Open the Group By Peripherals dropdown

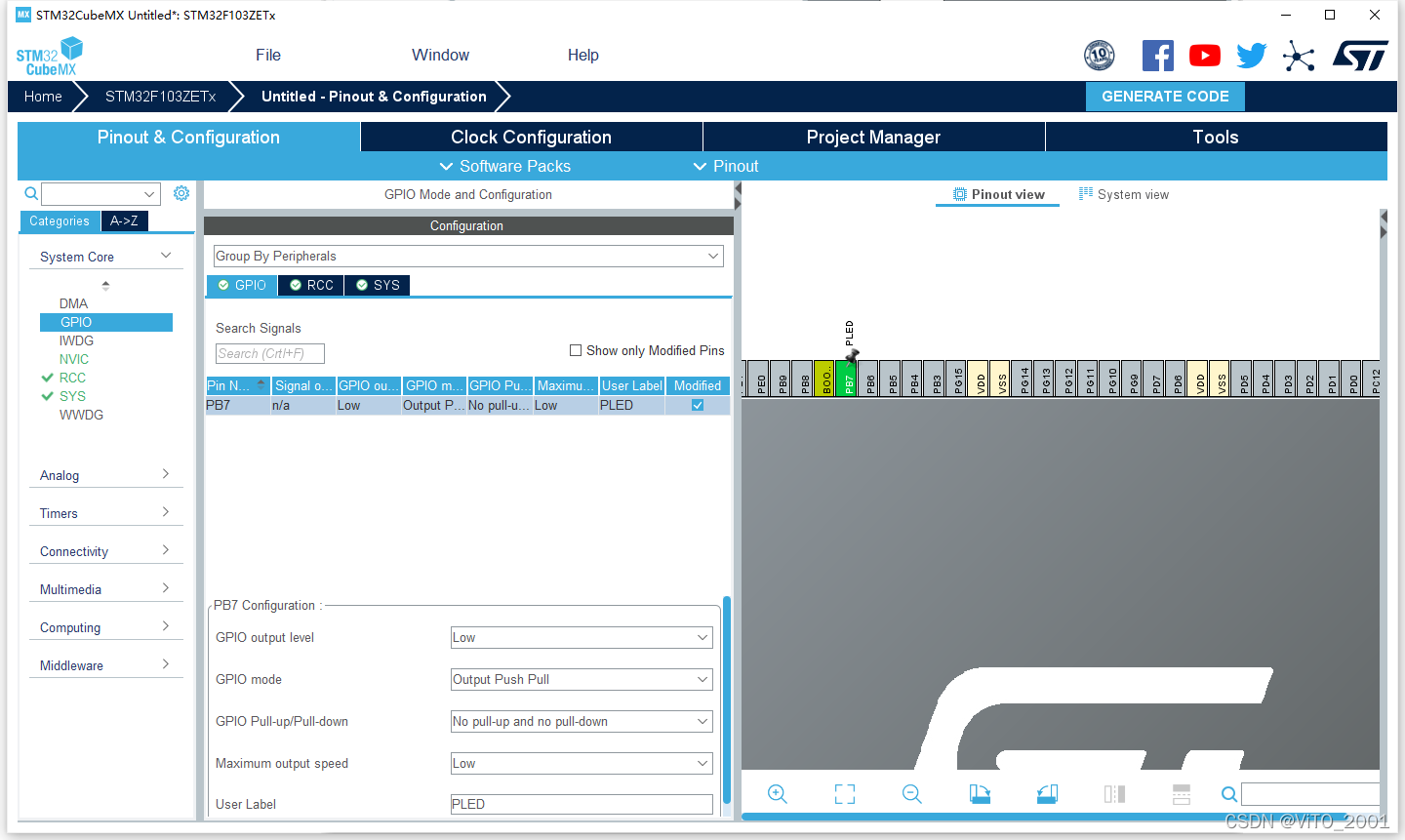coord(468,256)
